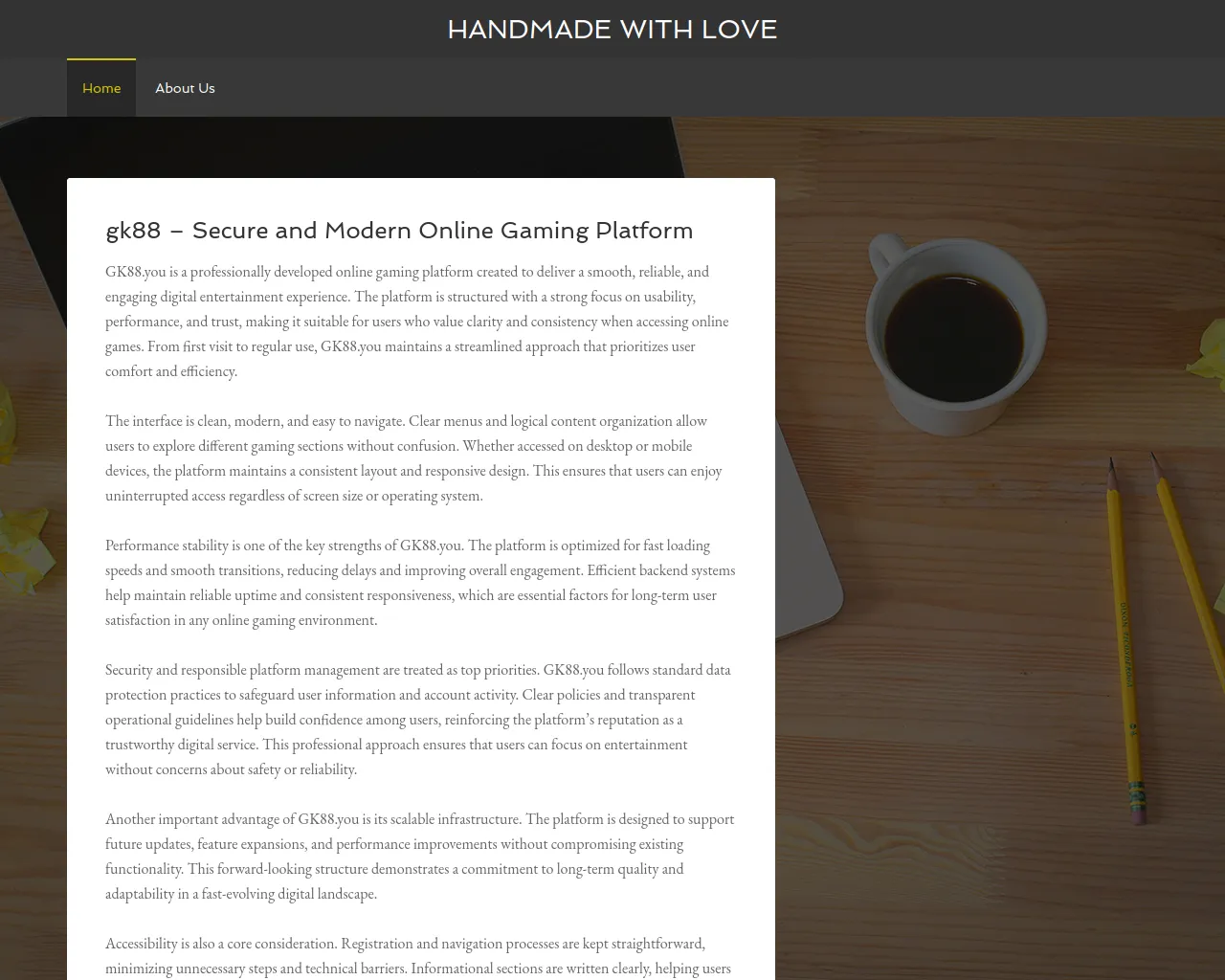Click the paragraph starting 'Accessibility is also a core'
This screenshot has height=980, width=1225.
coord(420,956)
